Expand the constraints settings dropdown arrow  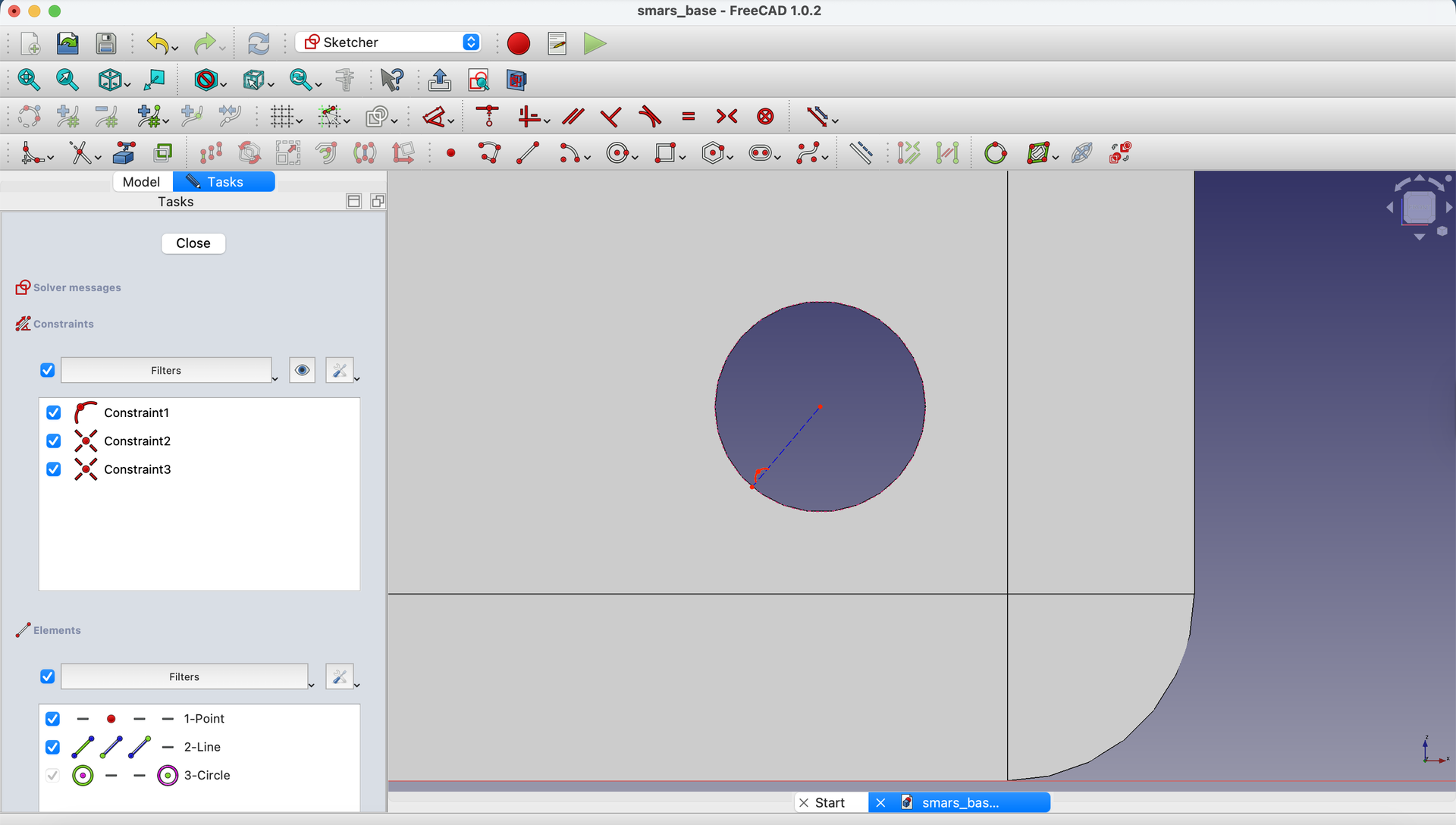click(357, 378)
